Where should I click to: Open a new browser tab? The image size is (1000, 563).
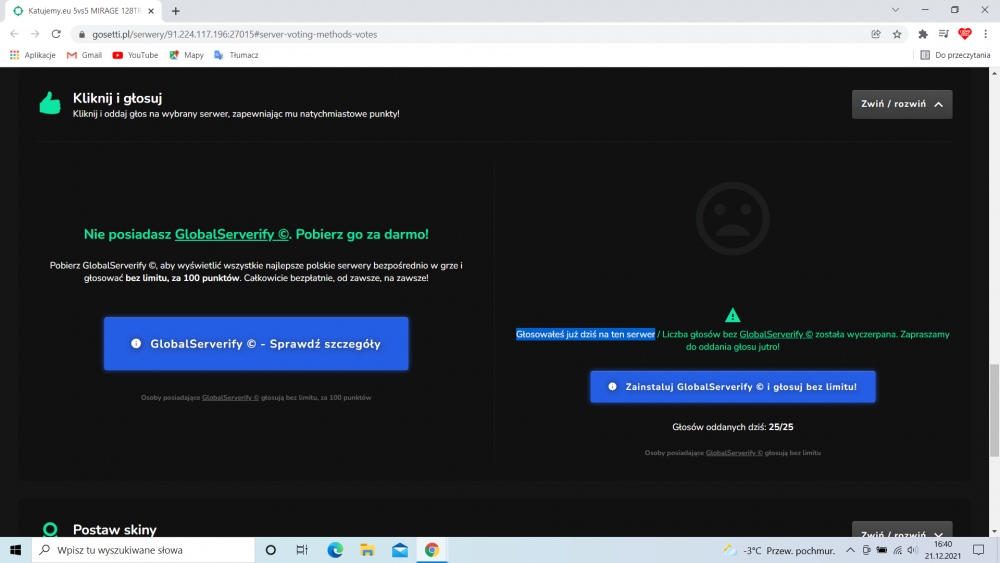(x=175, y=11)
